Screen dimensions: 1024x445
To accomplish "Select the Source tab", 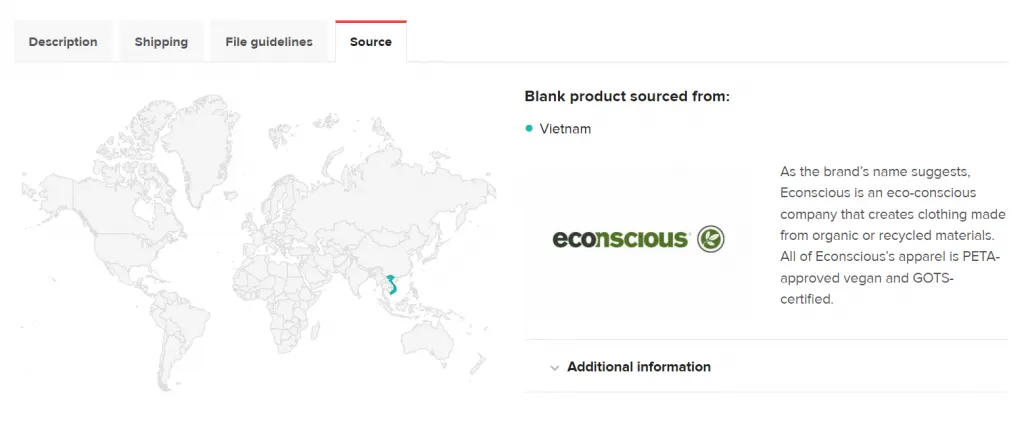I will (371, 42).
